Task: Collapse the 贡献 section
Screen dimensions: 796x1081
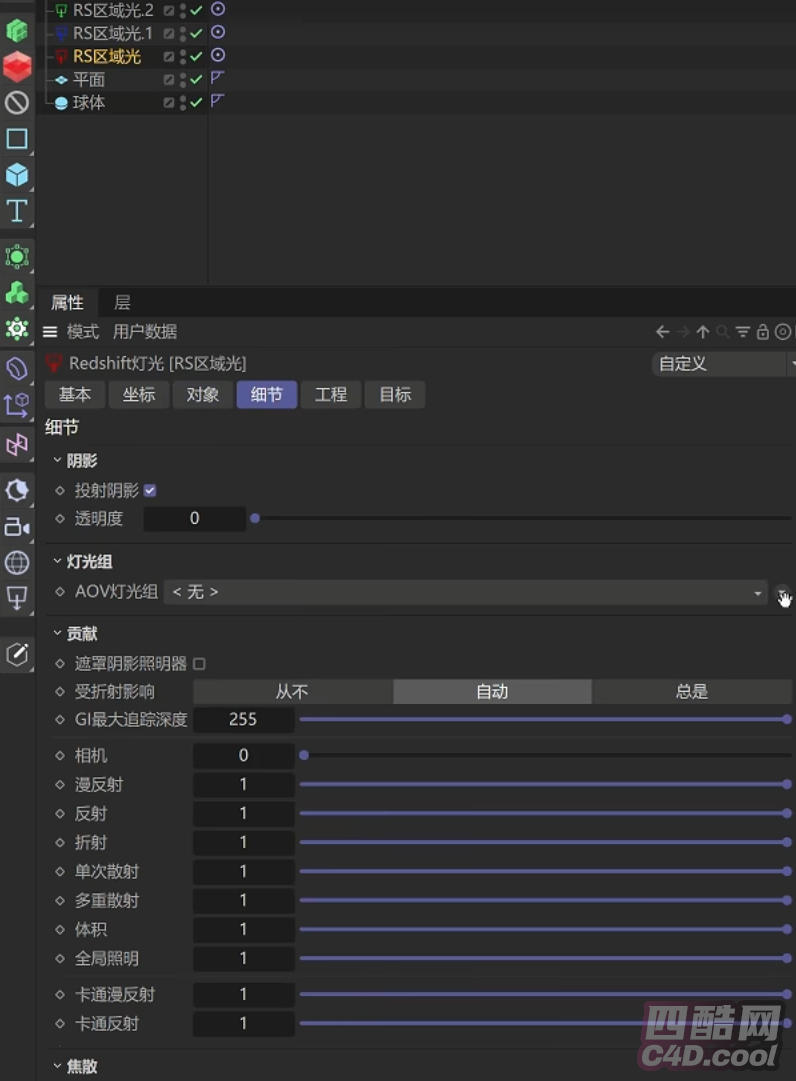Action: (x=58, y=634)
